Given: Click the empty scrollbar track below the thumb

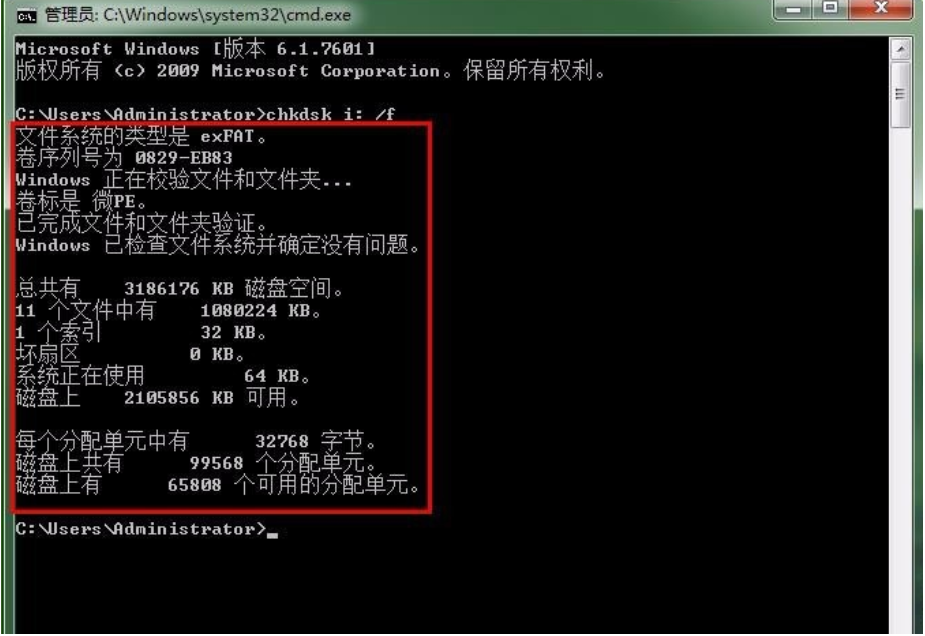Looking at the screenshot, I should 900,378.
